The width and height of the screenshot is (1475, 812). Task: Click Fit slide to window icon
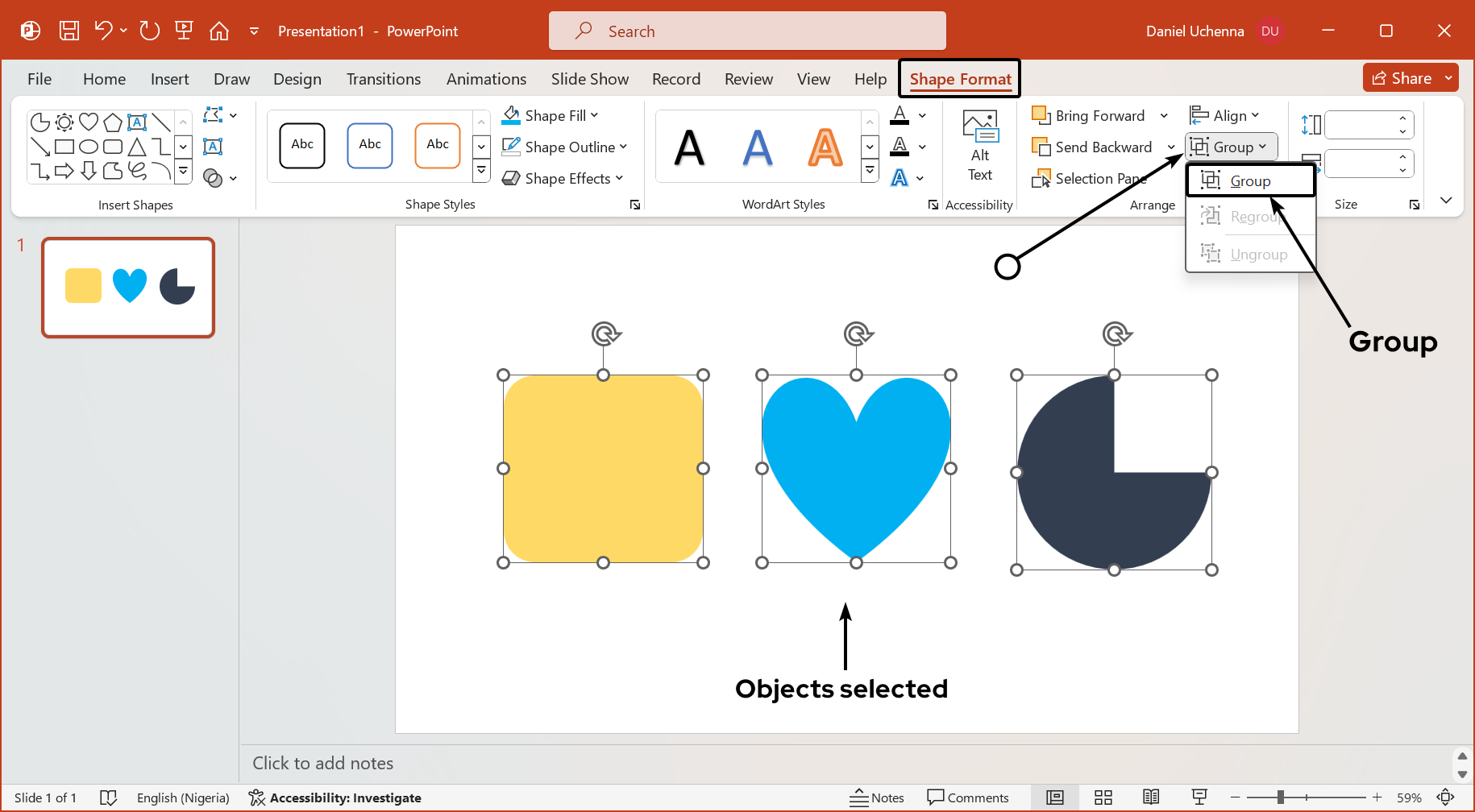click(1446, 797)
